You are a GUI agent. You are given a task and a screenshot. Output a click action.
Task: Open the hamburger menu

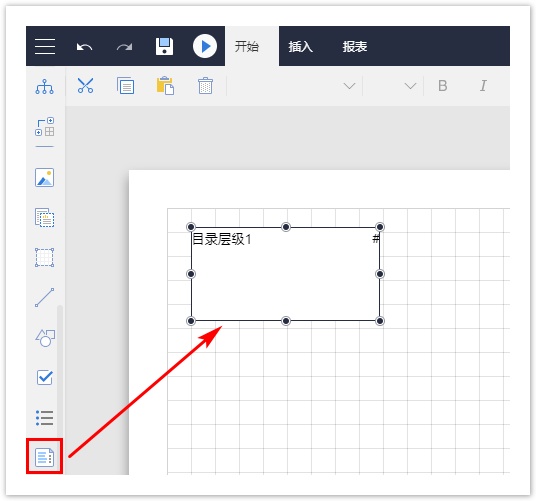45,46
